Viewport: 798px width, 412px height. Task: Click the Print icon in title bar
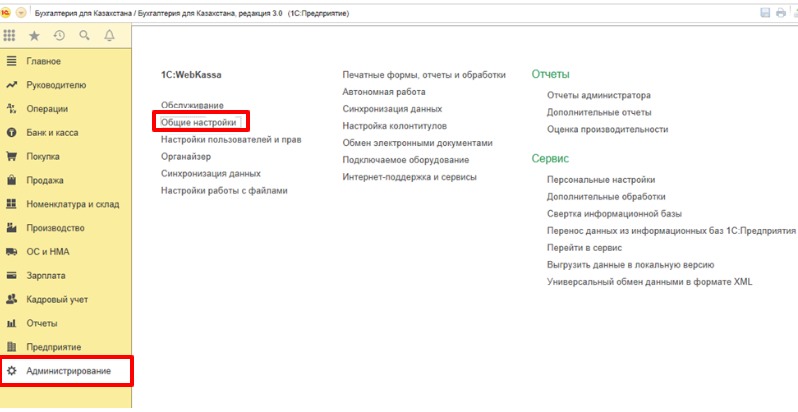click(781, 13)
